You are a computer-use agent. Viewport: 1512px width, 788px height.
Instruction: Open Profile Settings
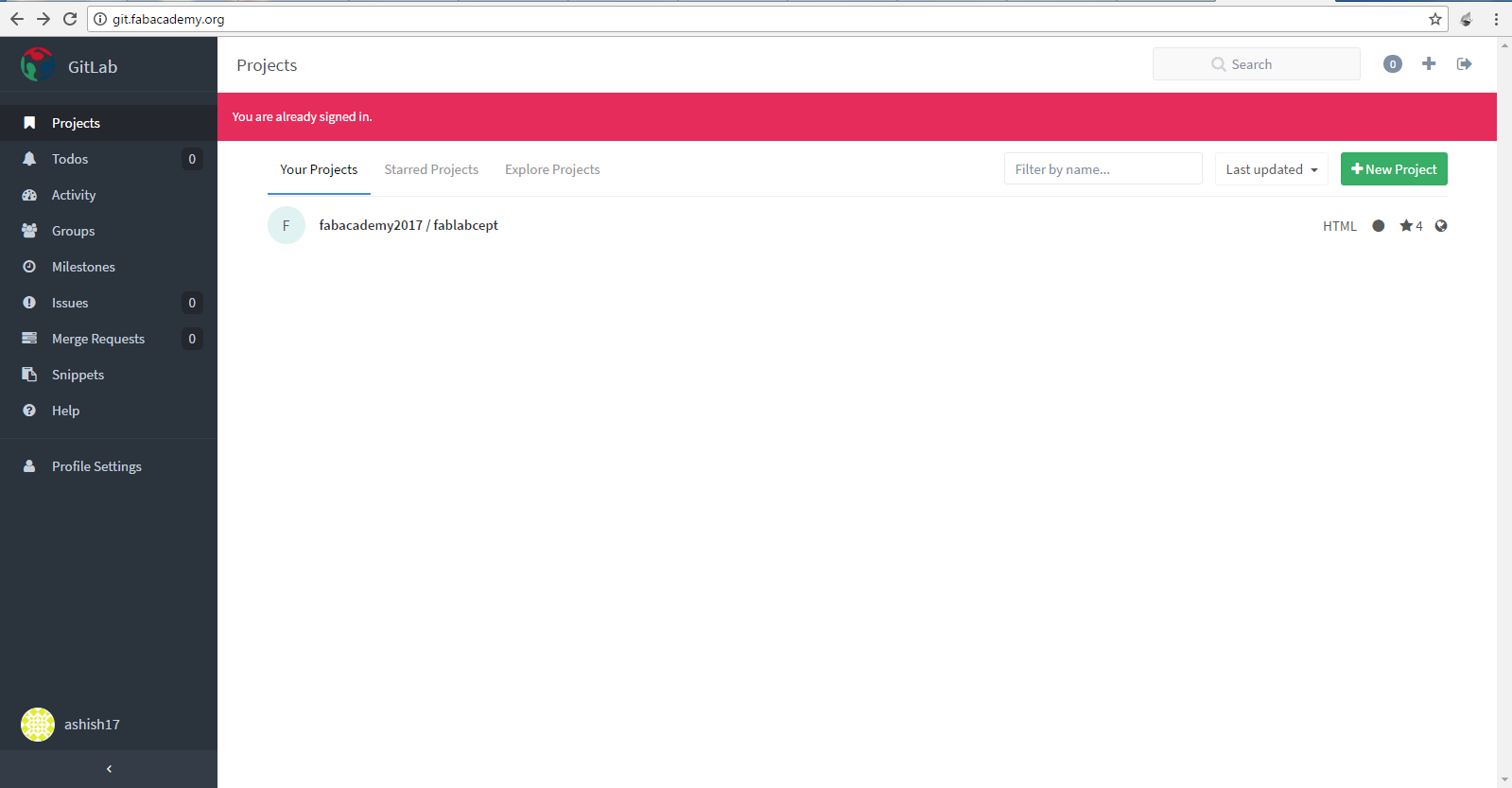pyautogui.click(x=109, y=466)
